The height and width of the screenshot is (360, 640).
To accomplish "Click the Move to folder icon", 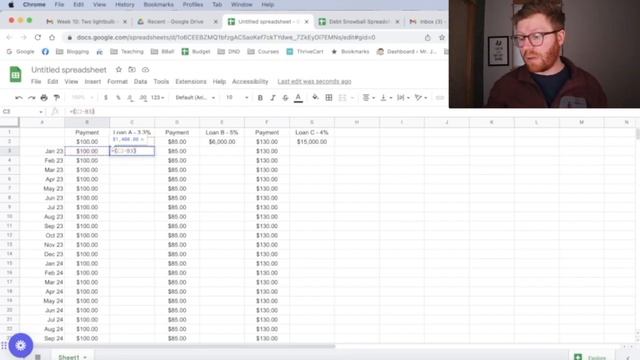I will click(132, 70).
